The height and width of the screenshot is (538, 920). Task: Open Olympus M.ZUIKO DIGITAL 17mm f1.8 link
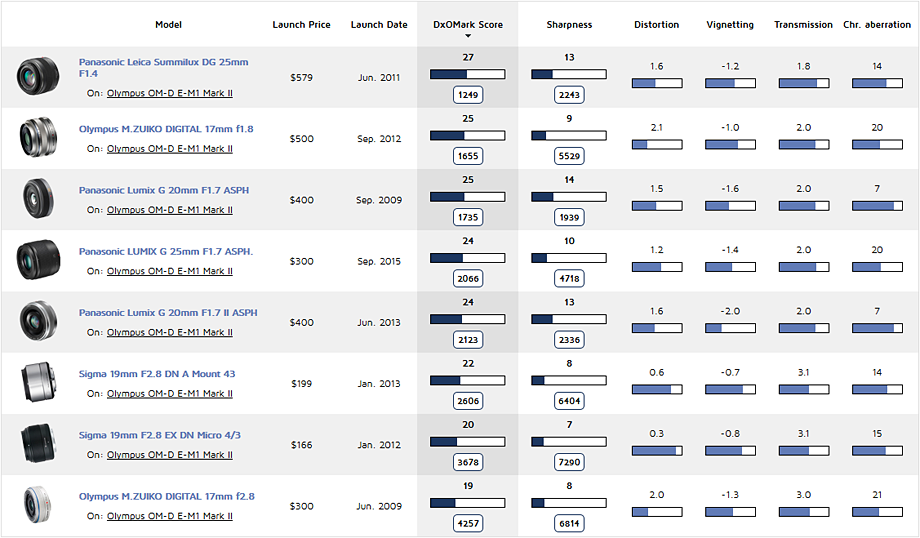click(x=166, y=129)
